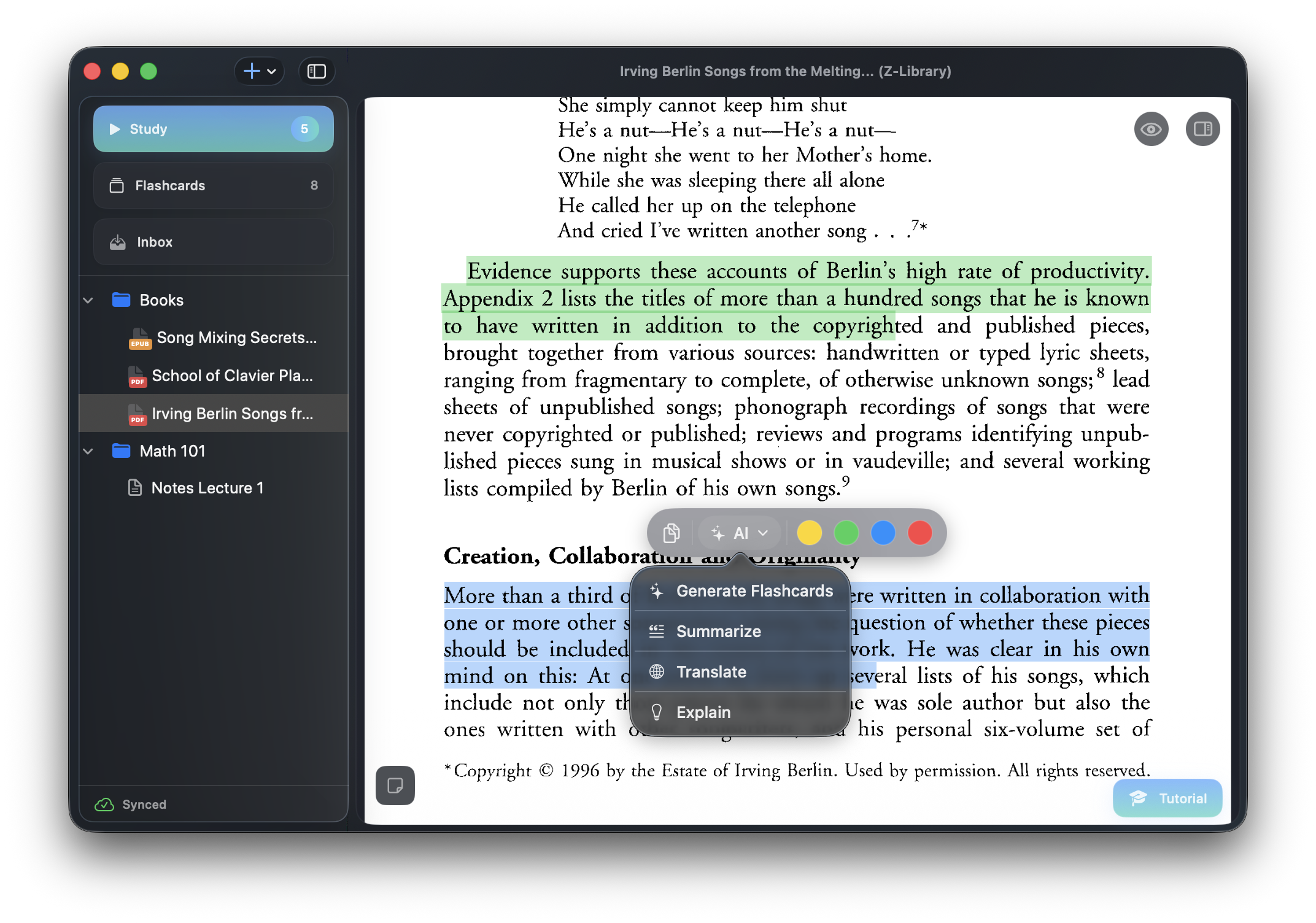Toggle fullscreen with the green traffic light
This screenshot has height=923, width=1316.
(x=148, y=71)
